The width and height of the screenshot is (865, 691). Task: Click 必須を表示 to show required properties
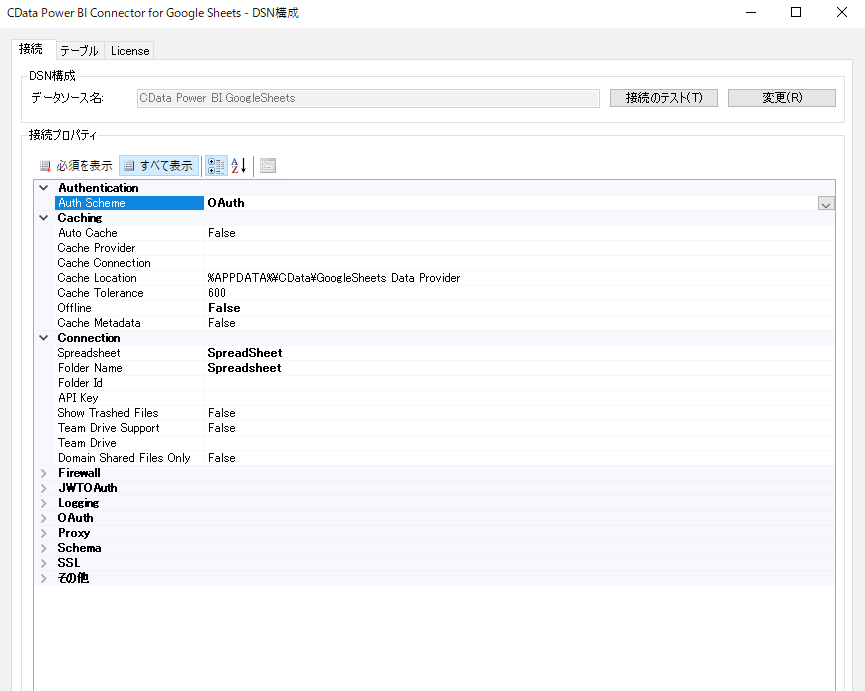pyautogui.click(x=76, y=165)
